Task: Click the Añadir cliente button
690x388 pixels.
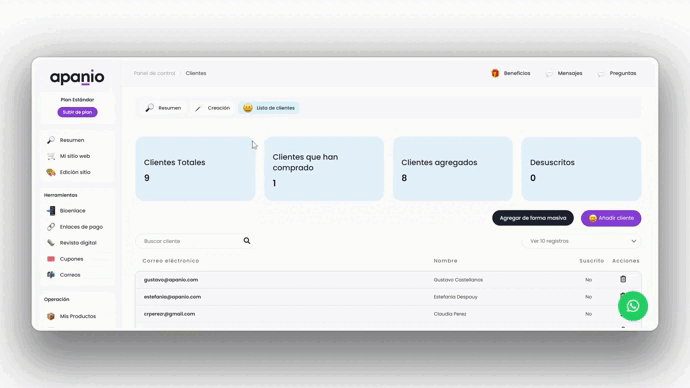Action: 611,218
